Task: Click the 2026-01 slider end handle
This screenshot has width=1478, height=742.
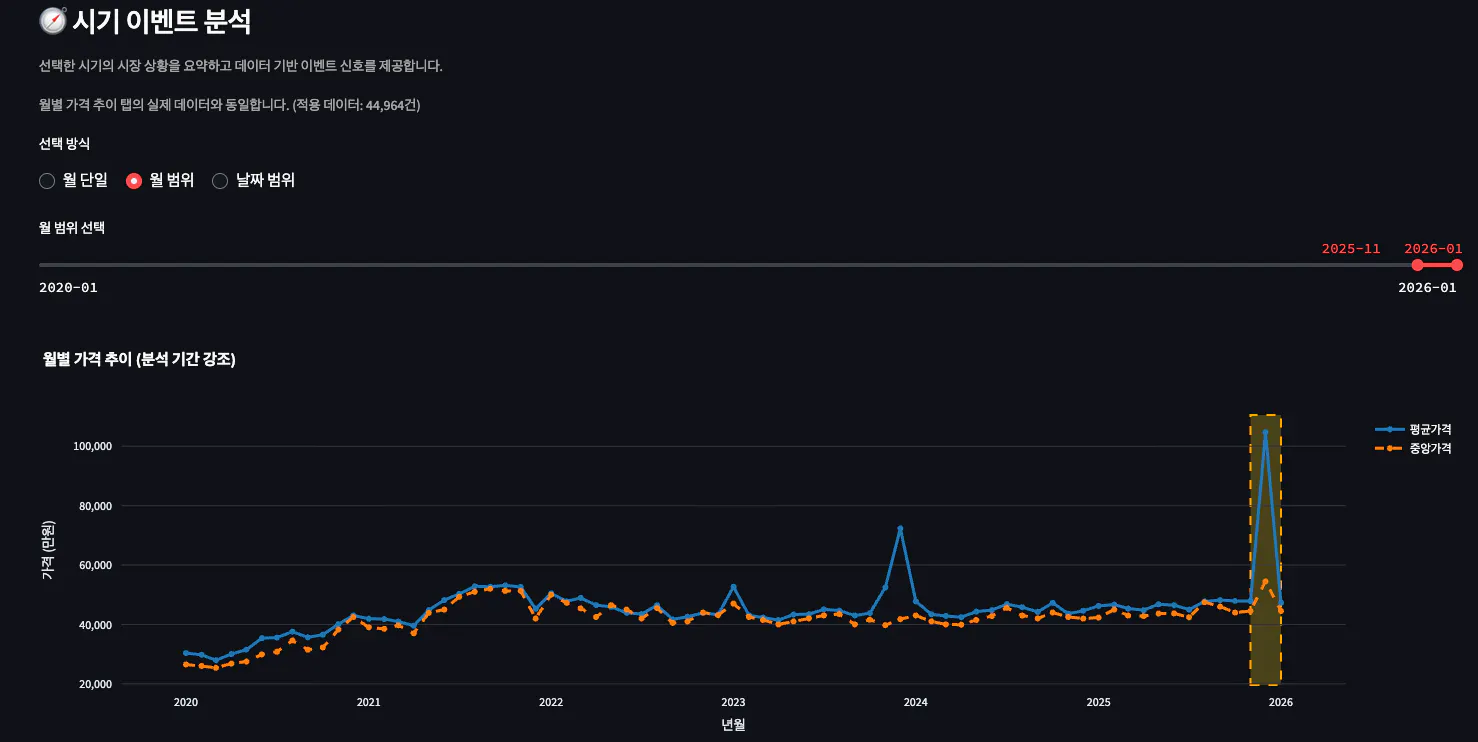Action: (x=1457, y=265)
